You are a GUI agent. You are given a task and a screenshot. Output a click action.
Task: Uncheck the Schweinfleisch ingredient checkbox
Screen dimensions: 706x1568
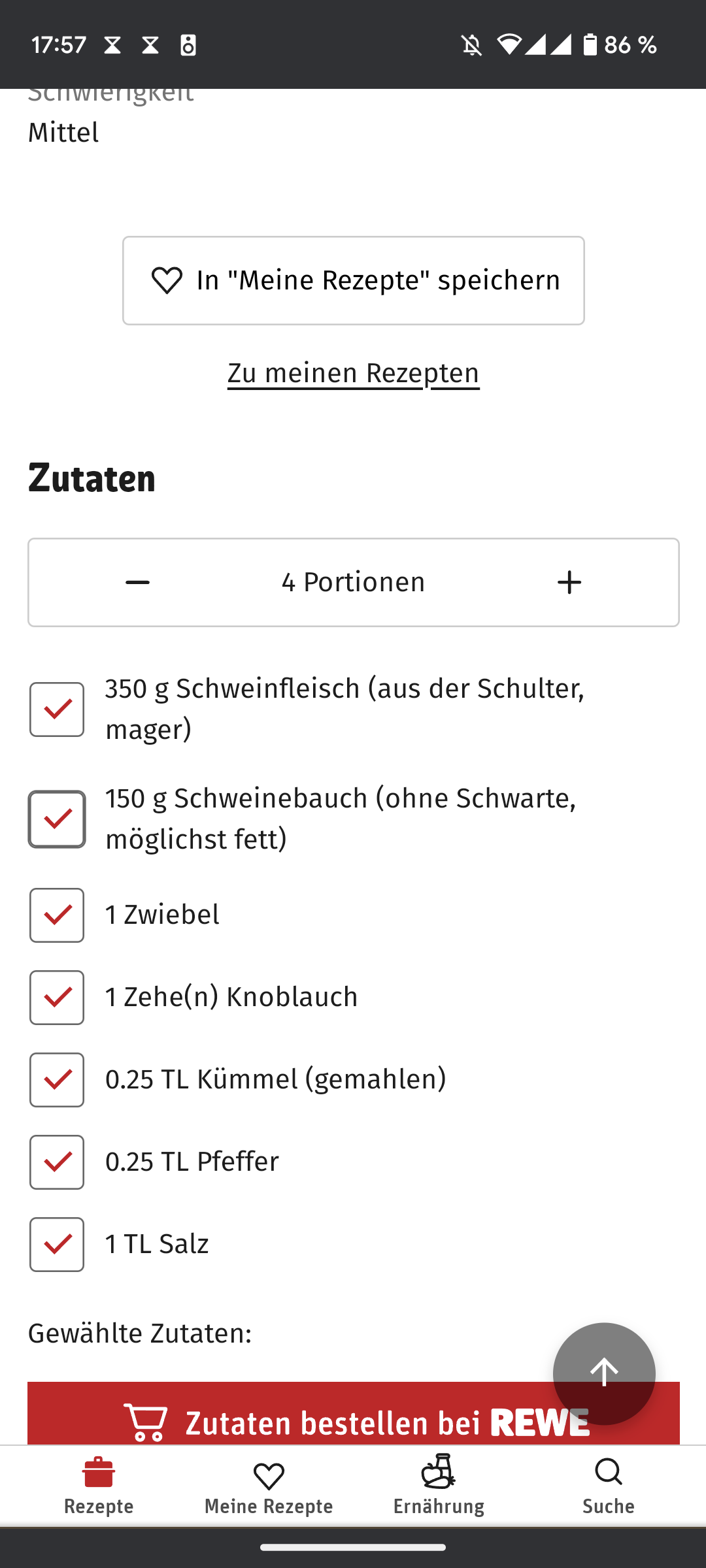(x=57, y=710)
